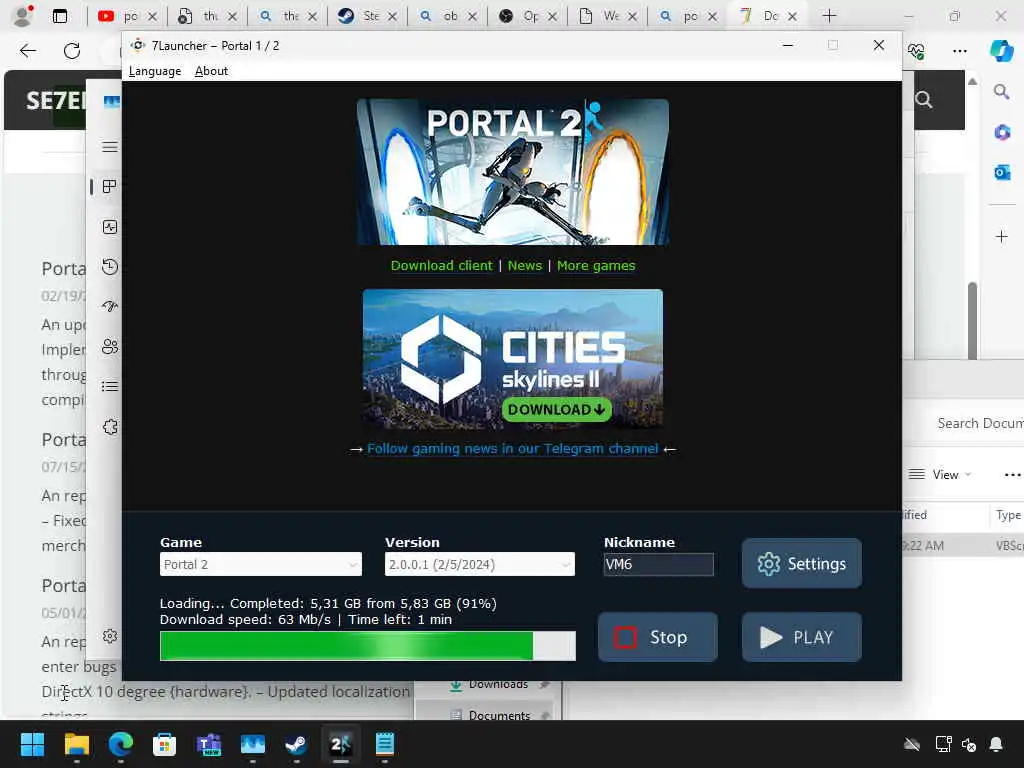Select the Startup apps icon in the sidebar
Screen dimensions: 1024x768
tap(110, 306)
